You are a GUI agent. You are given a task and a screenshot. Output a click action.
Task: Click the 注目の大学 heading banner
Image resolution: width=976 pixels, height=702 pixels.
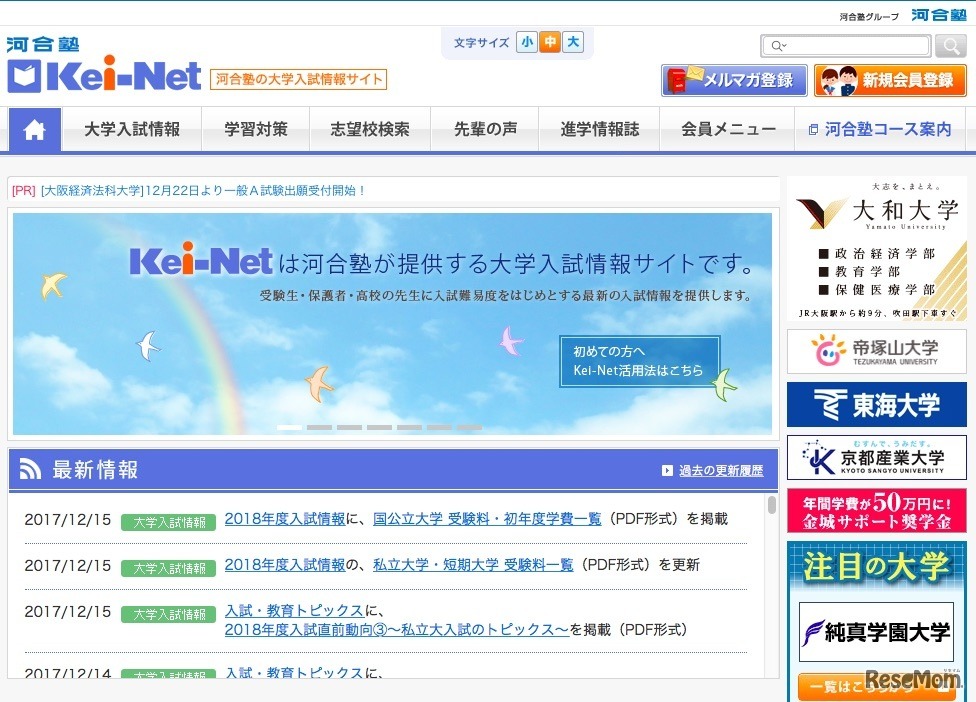[x=876, y=566]
